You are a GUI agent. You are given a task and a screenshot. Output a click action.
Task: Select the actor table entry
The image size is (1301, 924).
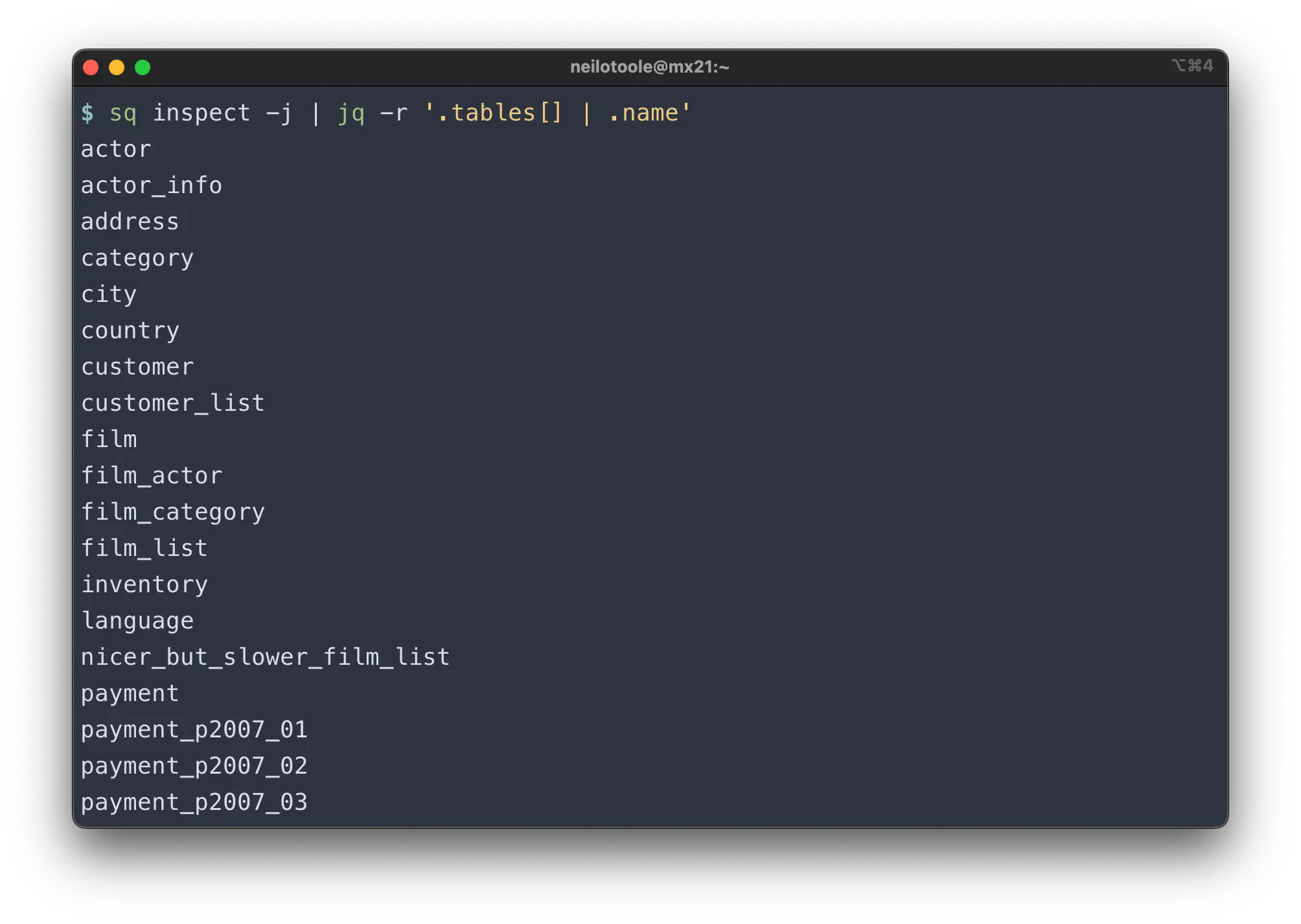[116, 148]
